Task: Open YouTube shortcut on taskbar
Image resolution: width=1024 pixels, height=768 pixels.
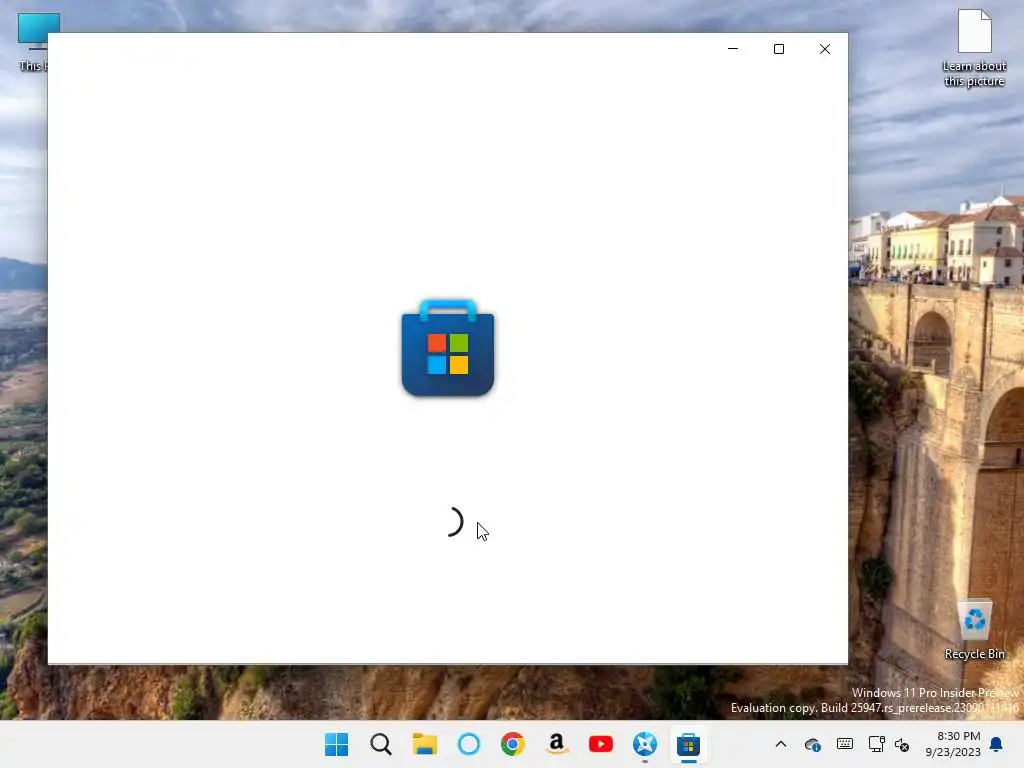Action: coord(601,744)
